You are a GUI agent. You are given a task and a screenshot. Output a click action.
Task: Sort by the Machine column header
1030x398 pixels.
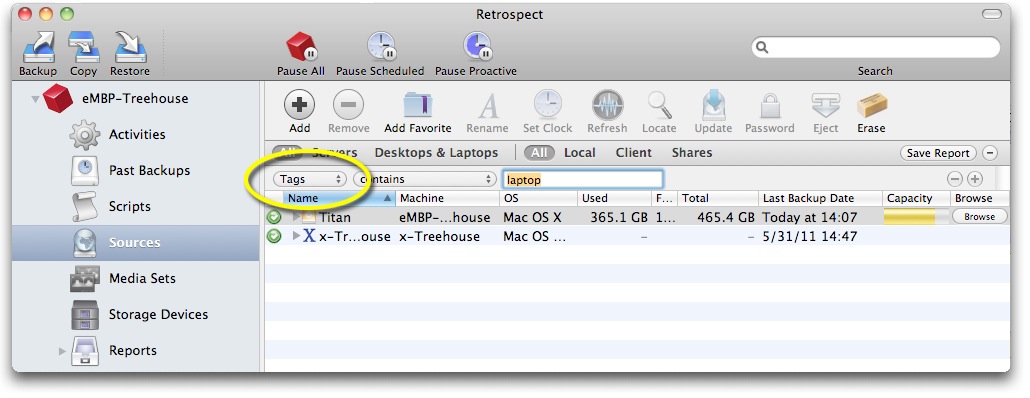[447, 198]
